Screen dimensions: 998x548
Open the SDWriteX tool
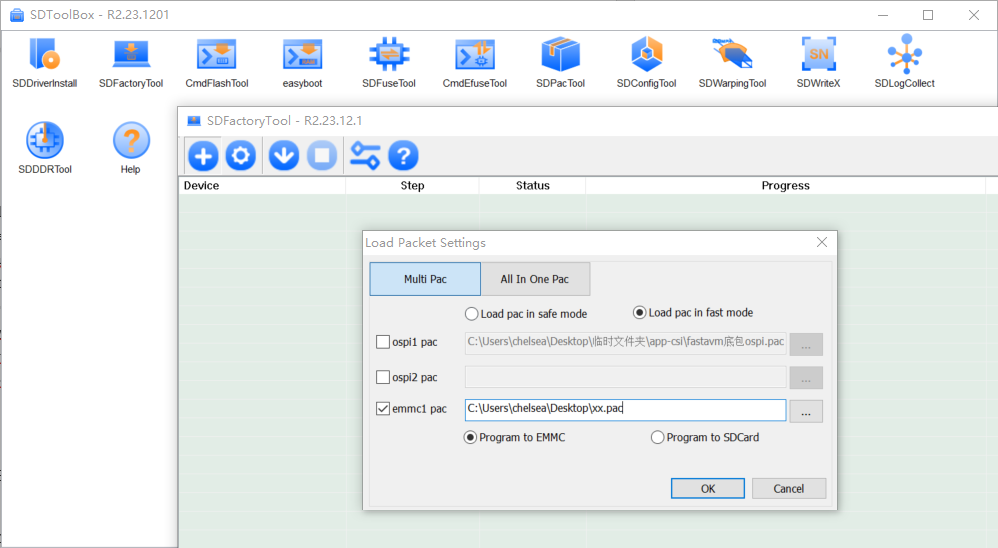point(818,56)
